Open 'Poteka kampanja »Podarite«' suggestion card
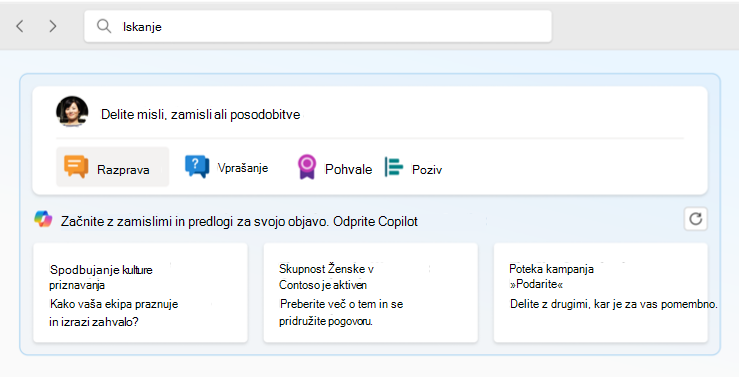739x377 pixels. click(600, 293)
